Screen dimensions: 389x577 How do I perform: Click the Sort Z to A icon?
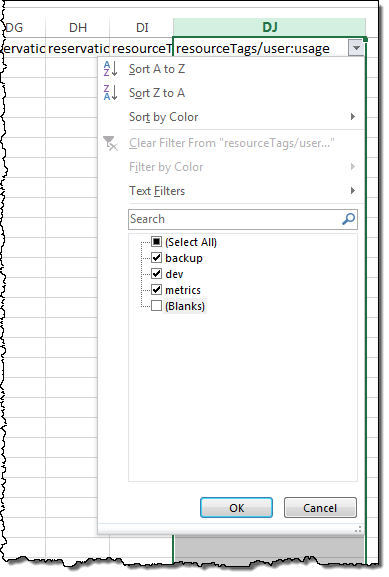pos(110,92)
